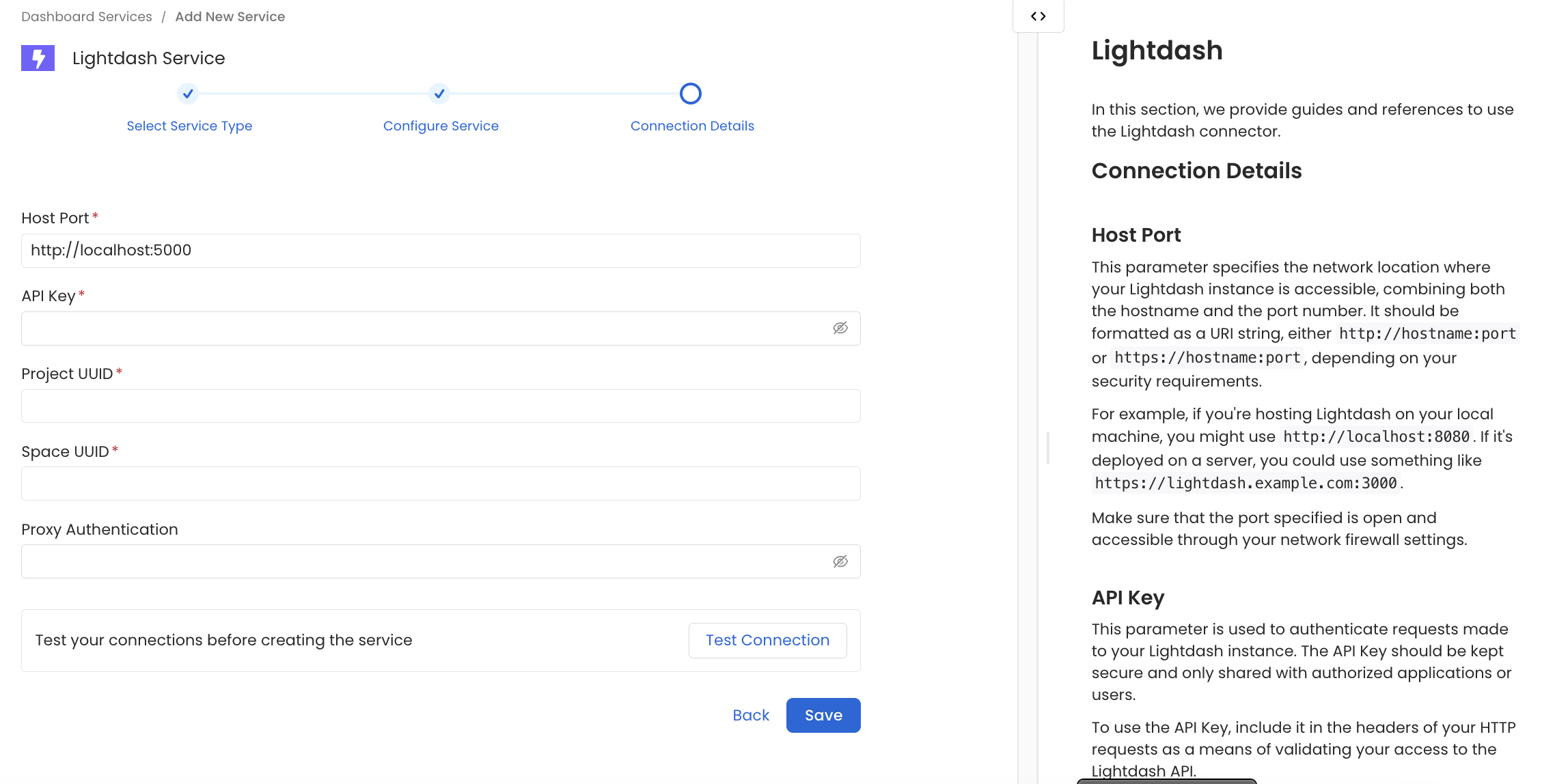Run Test Connection before saving

click(x=767, y=640)
